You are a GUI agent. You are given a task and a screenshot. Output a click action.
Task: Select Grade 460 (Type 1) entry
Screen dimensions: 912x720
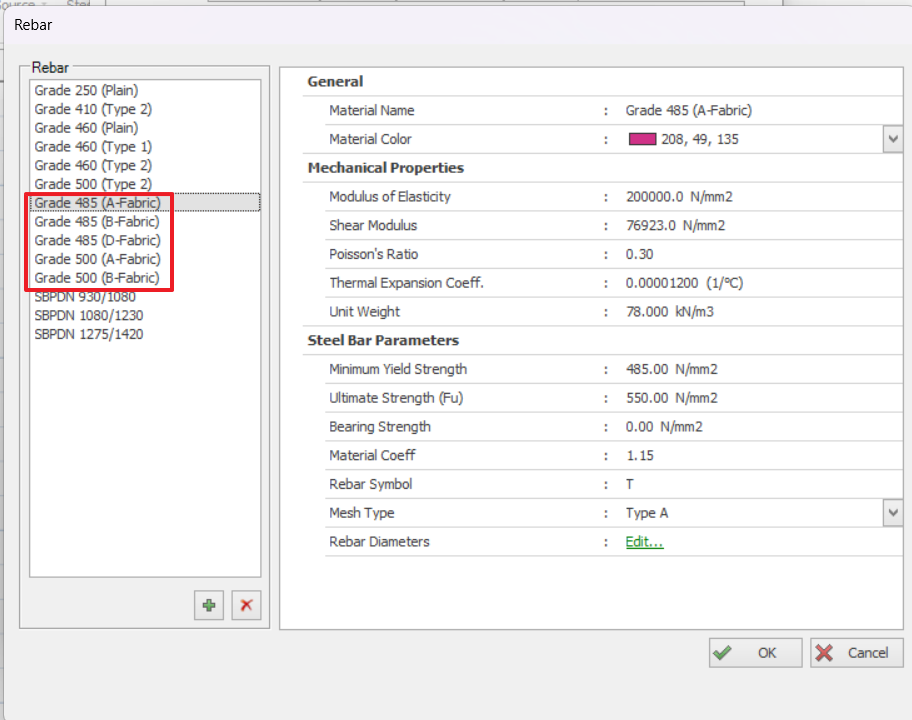[x=93, y=147]
